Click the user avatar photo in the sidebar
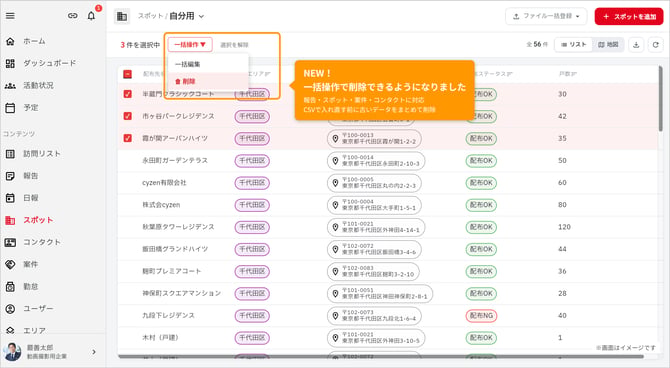The image size is (670, 368). click(x=12, y=352)
